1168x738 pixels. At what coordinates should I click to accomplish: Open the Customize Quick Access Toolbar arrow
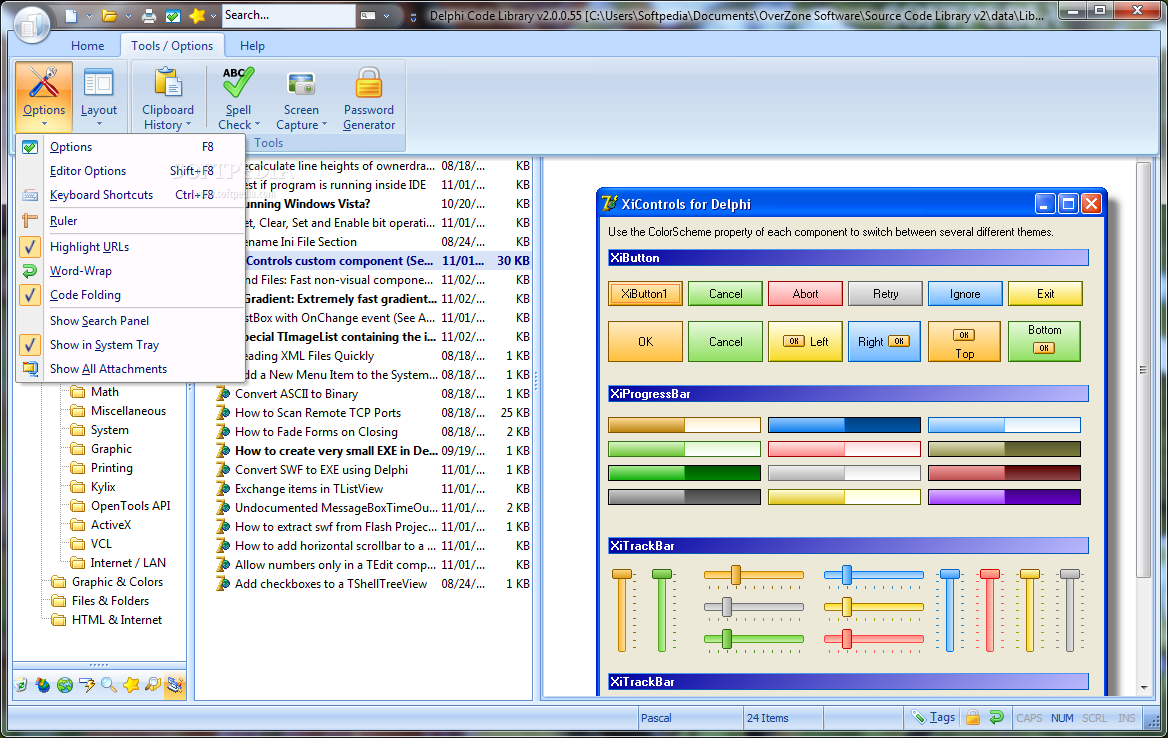click(x=413, y=16)
